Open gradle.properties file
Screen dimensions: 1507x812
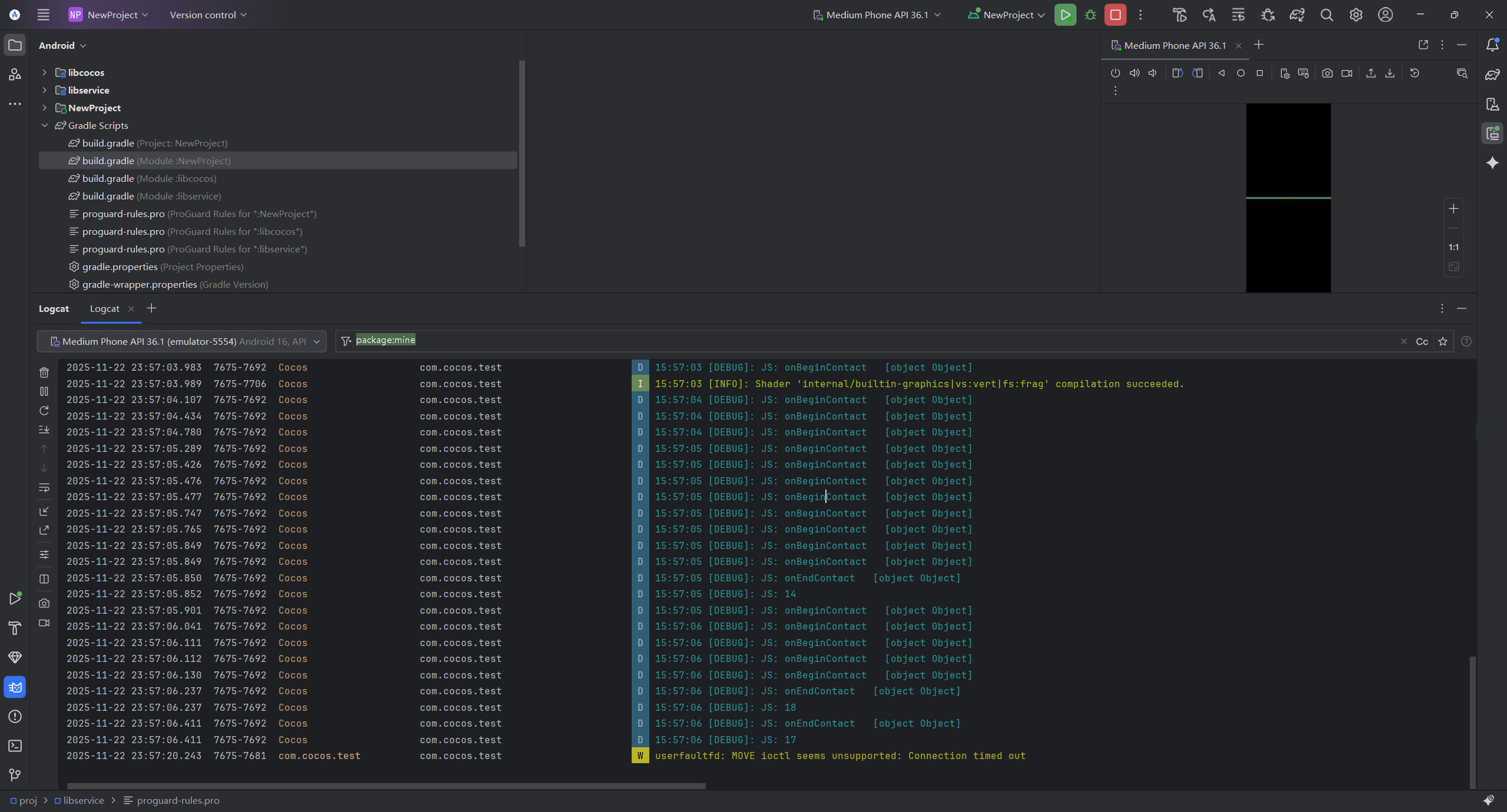120,267
